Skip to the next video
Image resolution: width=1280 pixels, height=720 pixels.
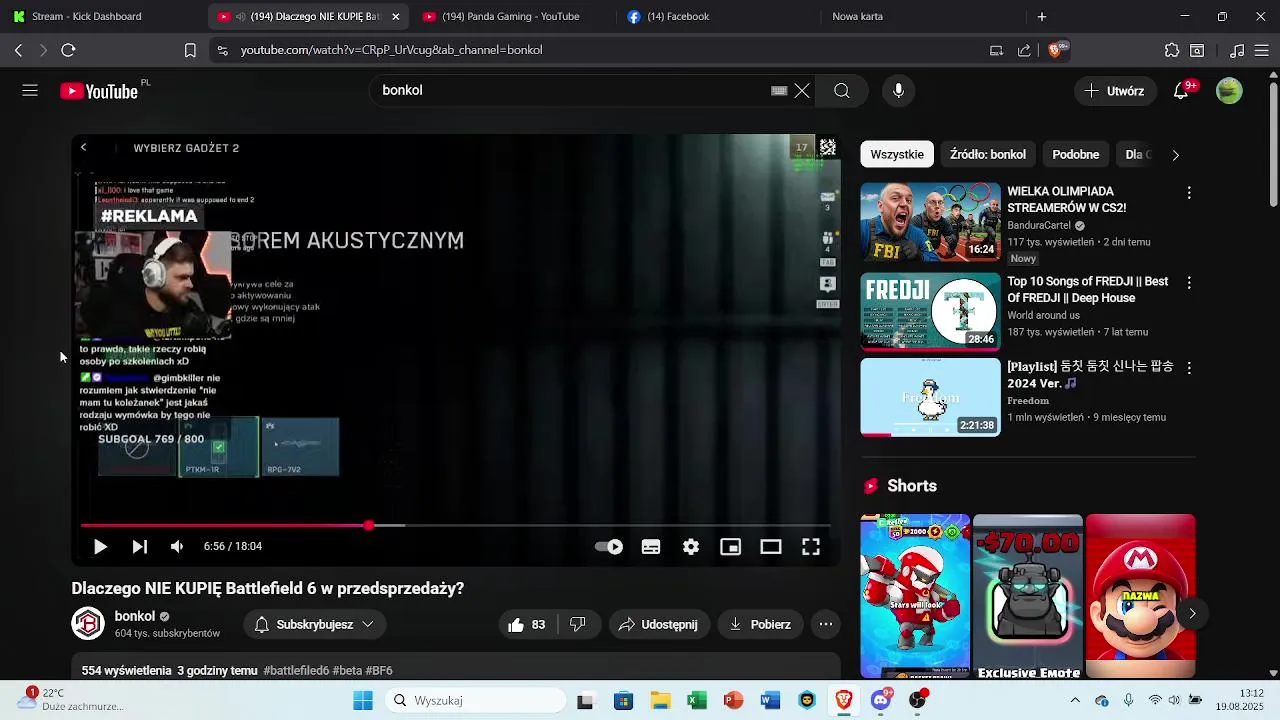[x=140, y=547]
